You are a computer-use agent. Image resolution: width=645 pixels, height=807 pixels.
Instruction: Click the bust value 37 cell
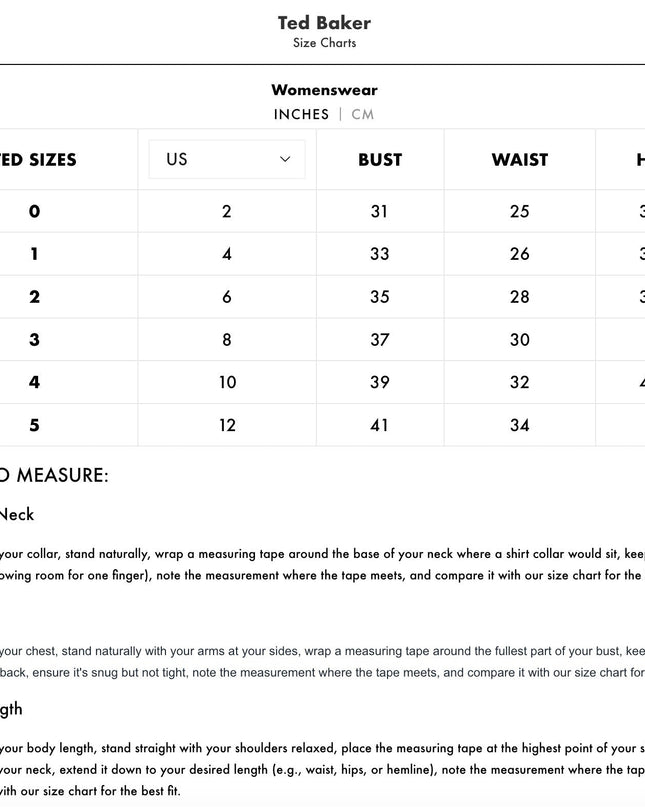381,340
